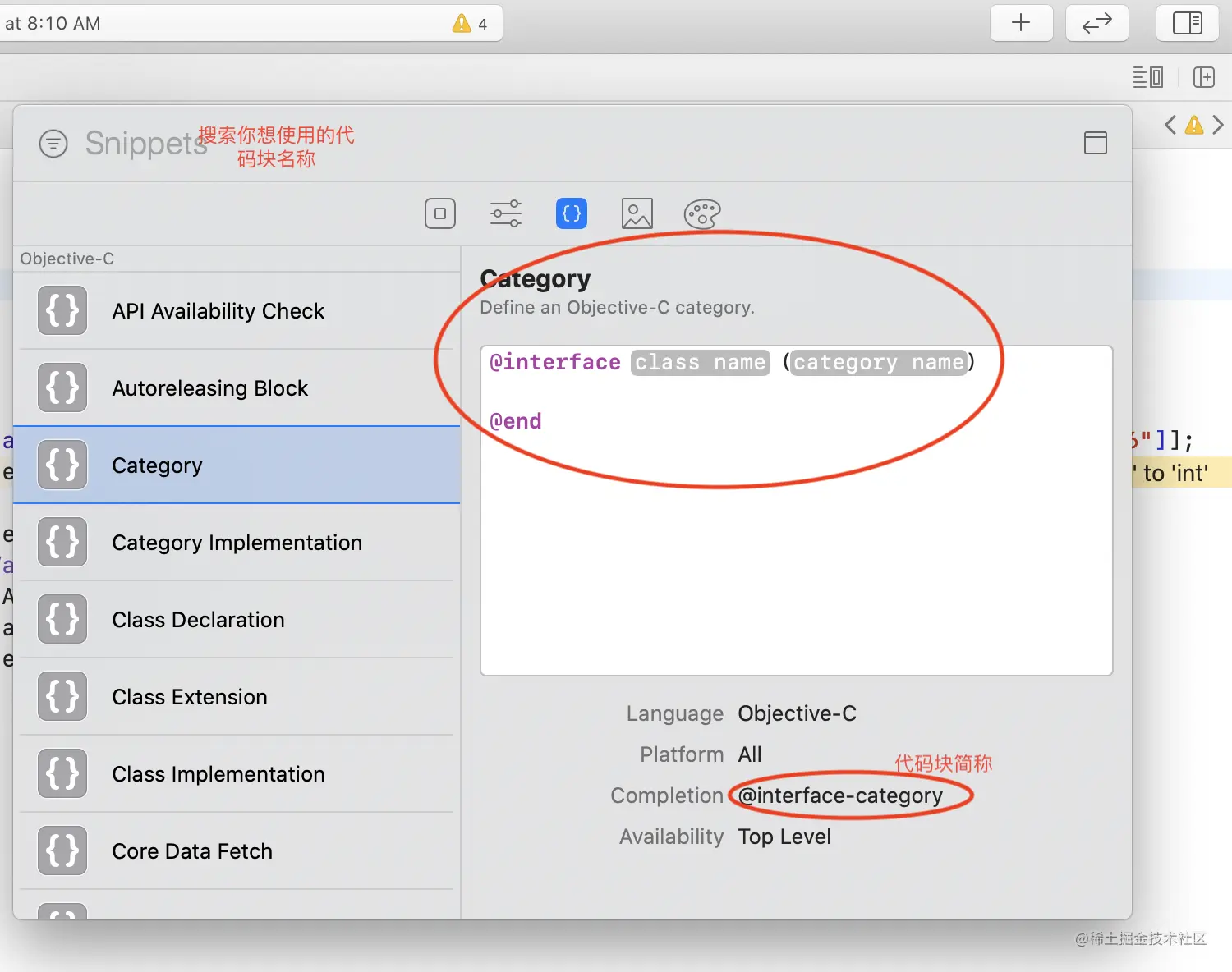
Task: Click Class Implementation braces icon
Action: [62, 773]
